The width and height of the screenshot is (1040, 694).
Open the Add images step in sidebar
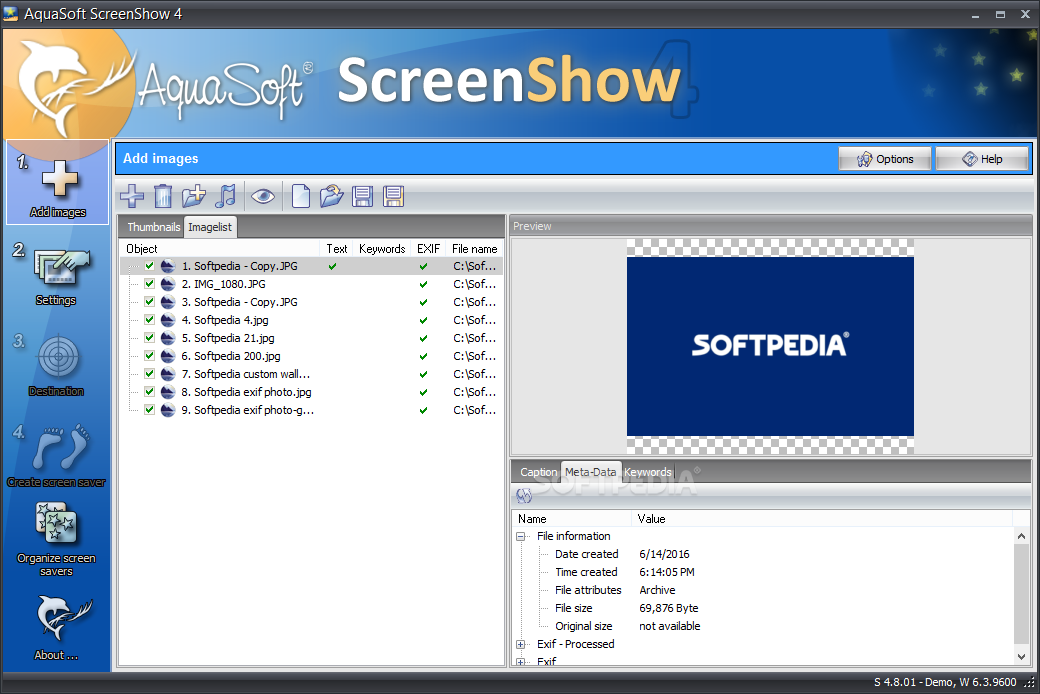[x=58, y=183]
